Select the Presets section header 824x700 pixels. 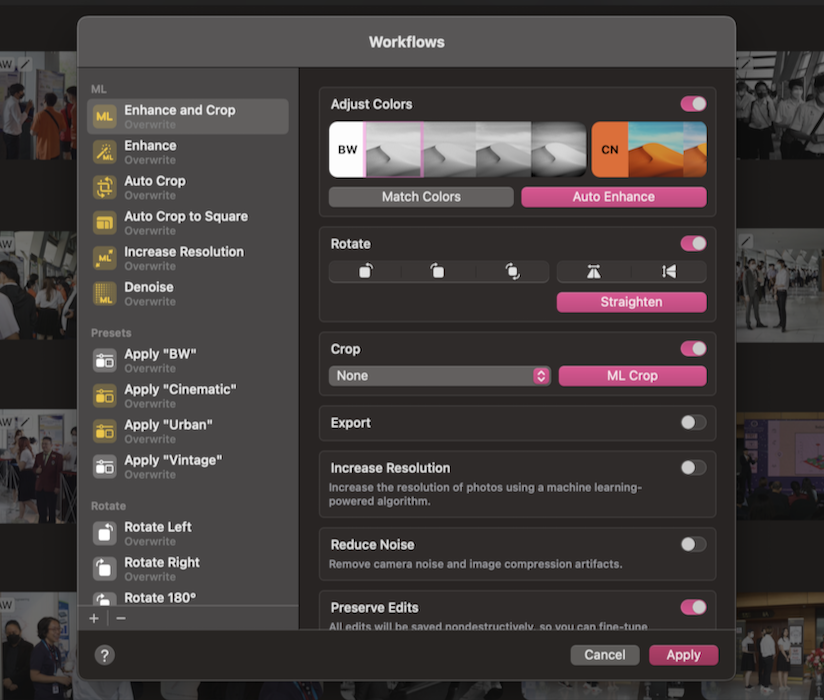click(111, 333)
